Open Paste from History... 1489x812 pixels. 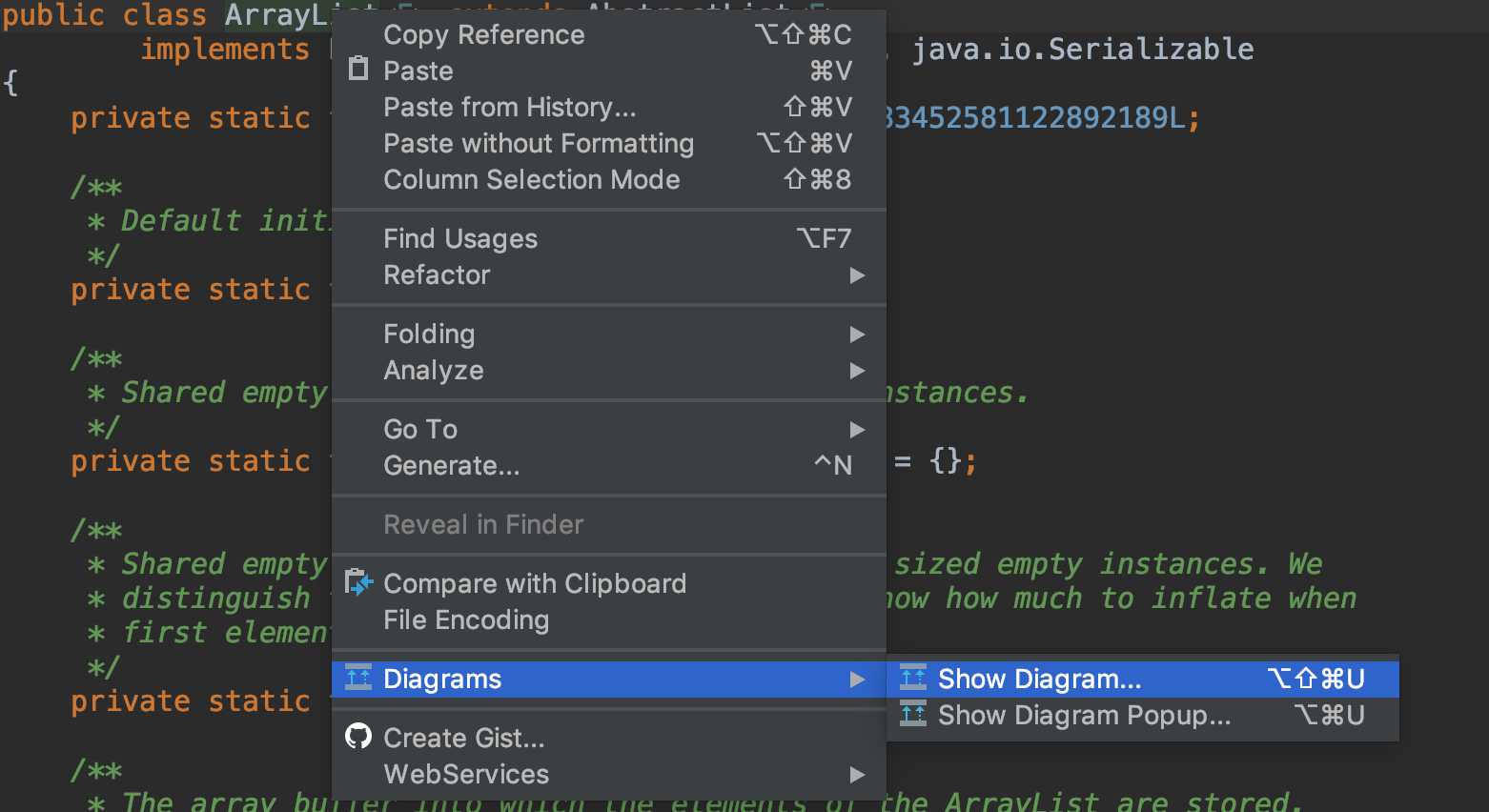pos(609,107)
